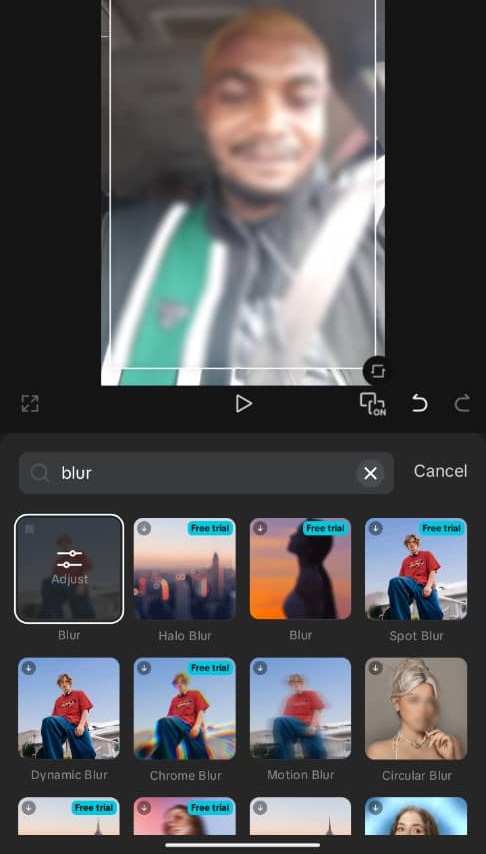This screenshot has width=486, height=854.
Task: Tap the blurred video preview
Action: (243, 192)
